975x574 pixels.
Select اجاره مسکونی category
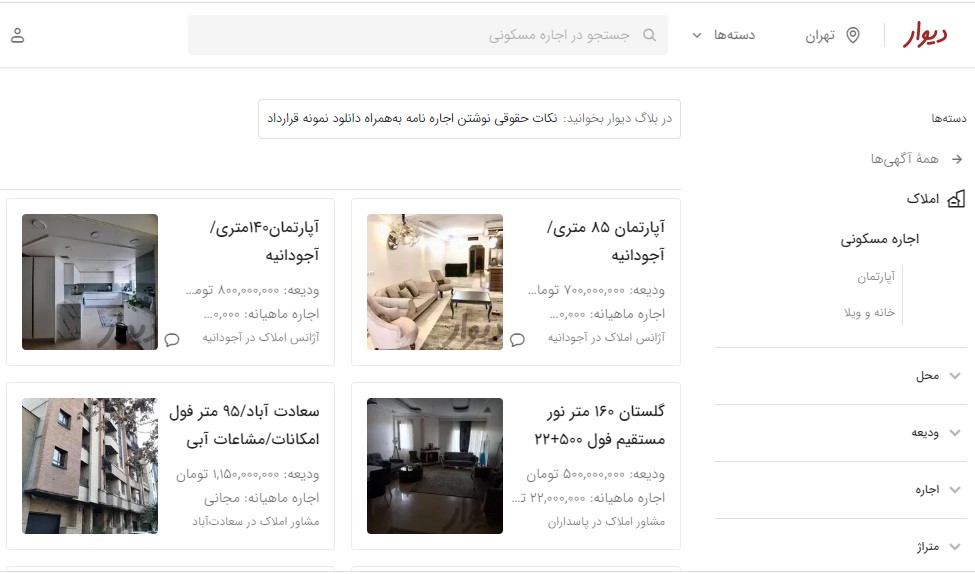click(x=880, y=239)
